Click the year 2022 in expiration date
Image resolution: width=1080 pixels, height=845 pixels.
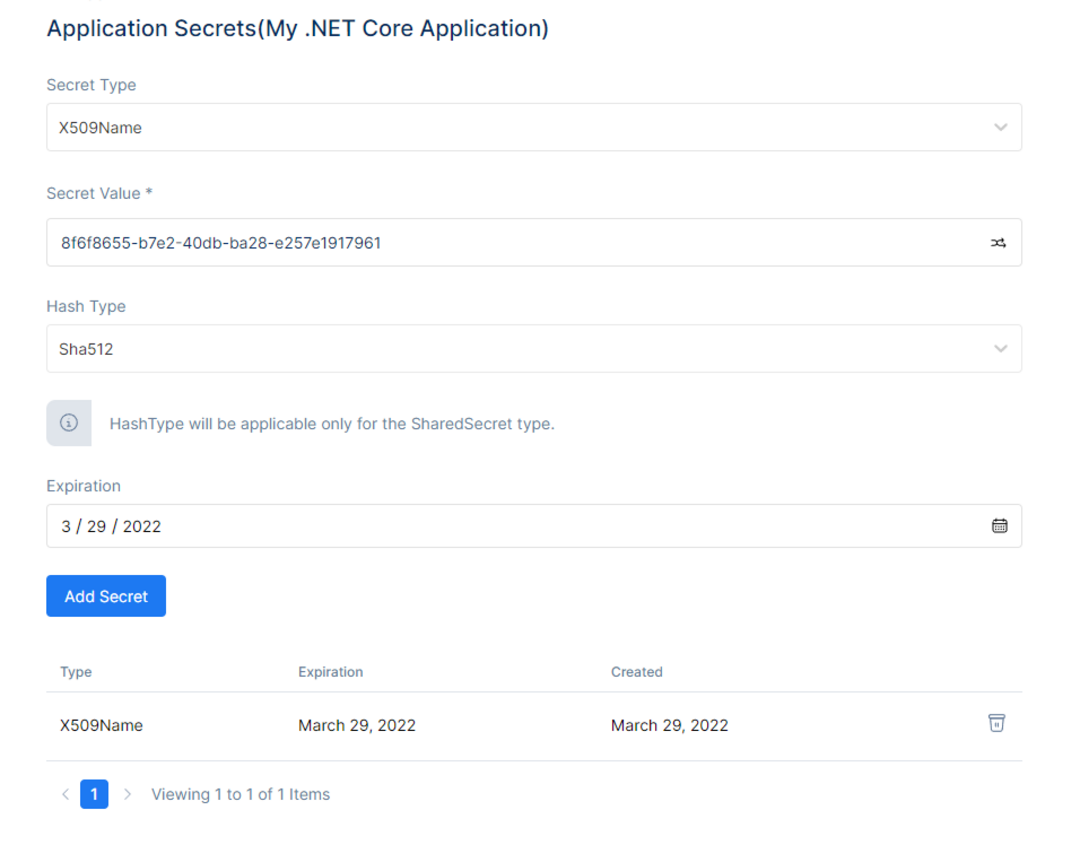coord(142,527)
